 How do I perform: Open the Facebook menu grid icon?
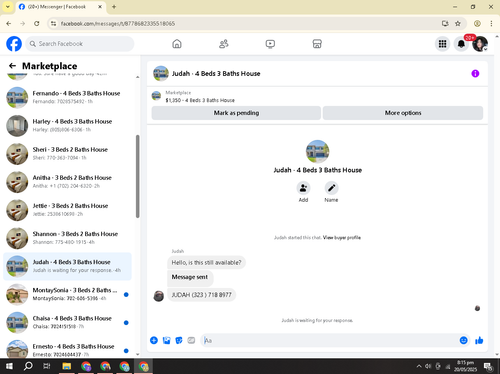point(442,44)
